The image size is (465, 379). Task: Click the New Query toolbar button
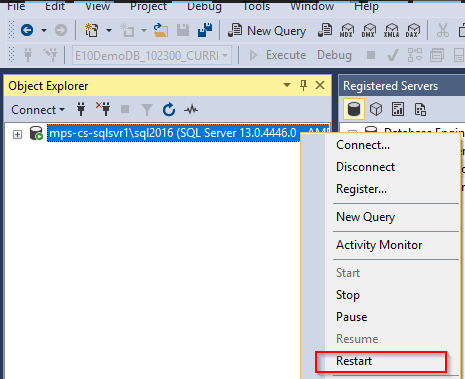[x=267, y=31]
